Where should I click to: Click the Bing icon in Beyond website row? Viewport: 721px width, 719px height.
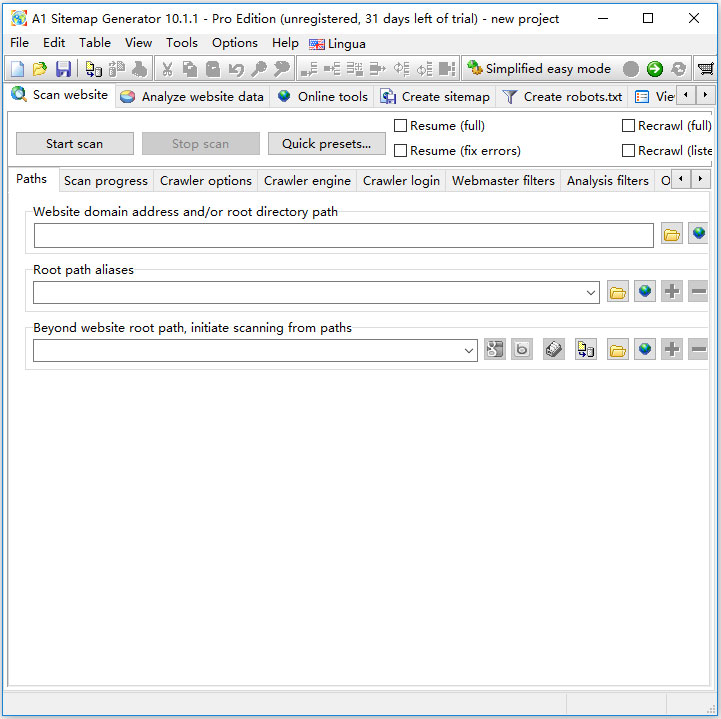point(522,349)
